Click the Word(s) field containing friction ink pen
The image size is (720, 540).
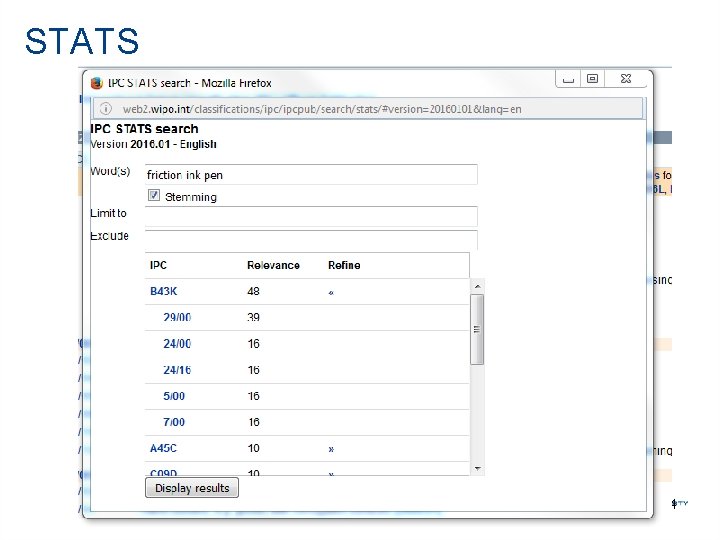pyautogui.click(x=311, y=175)
